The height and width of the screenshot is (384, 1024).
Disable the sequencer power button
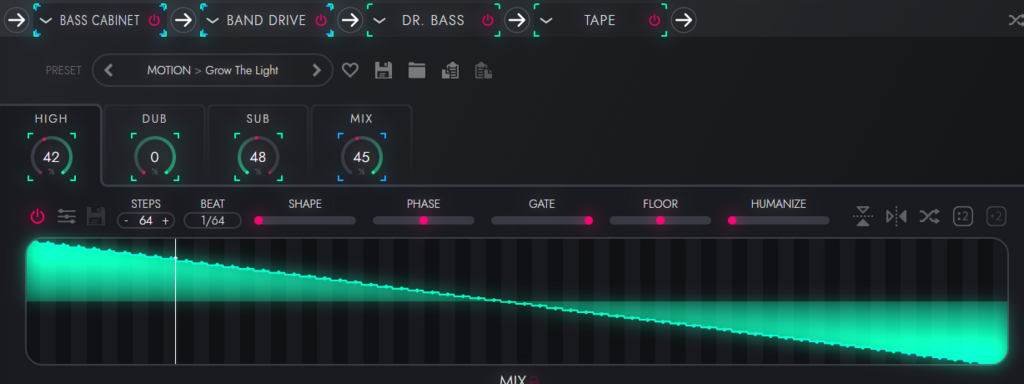pos(38,216)
